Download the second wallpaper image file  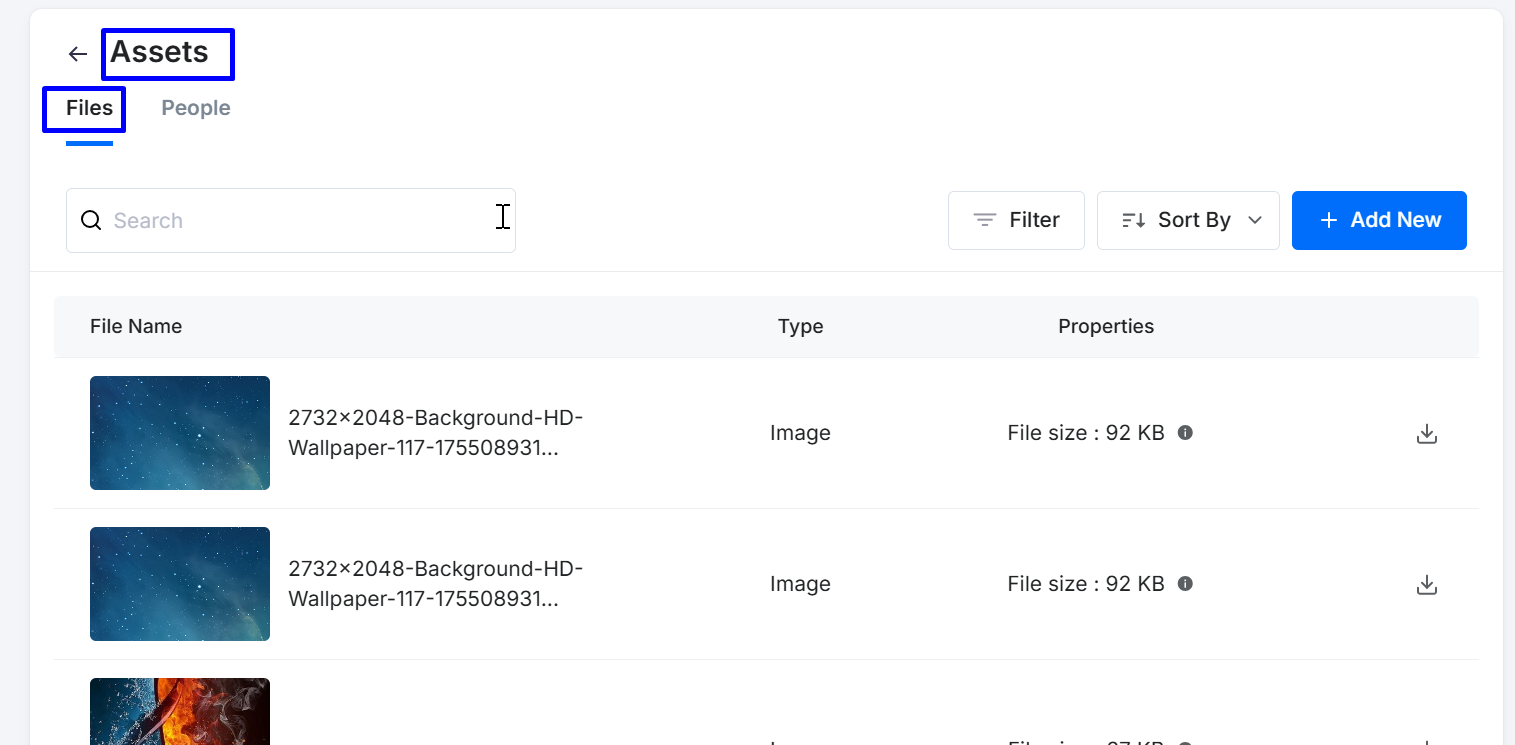pyautogui.click(x=1426, y=585)
